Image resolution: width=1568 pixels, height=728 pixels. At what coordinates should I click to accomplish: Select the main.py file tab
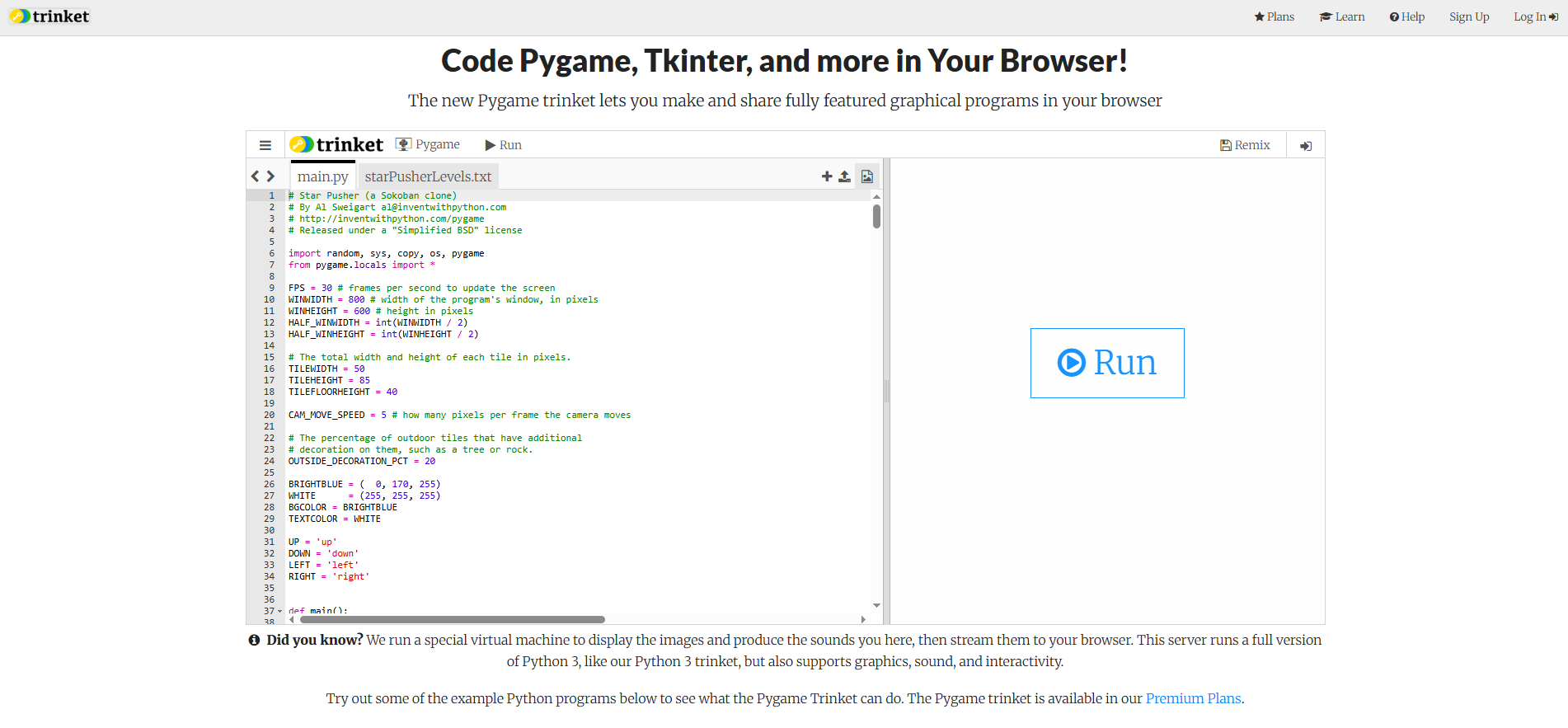322,176
